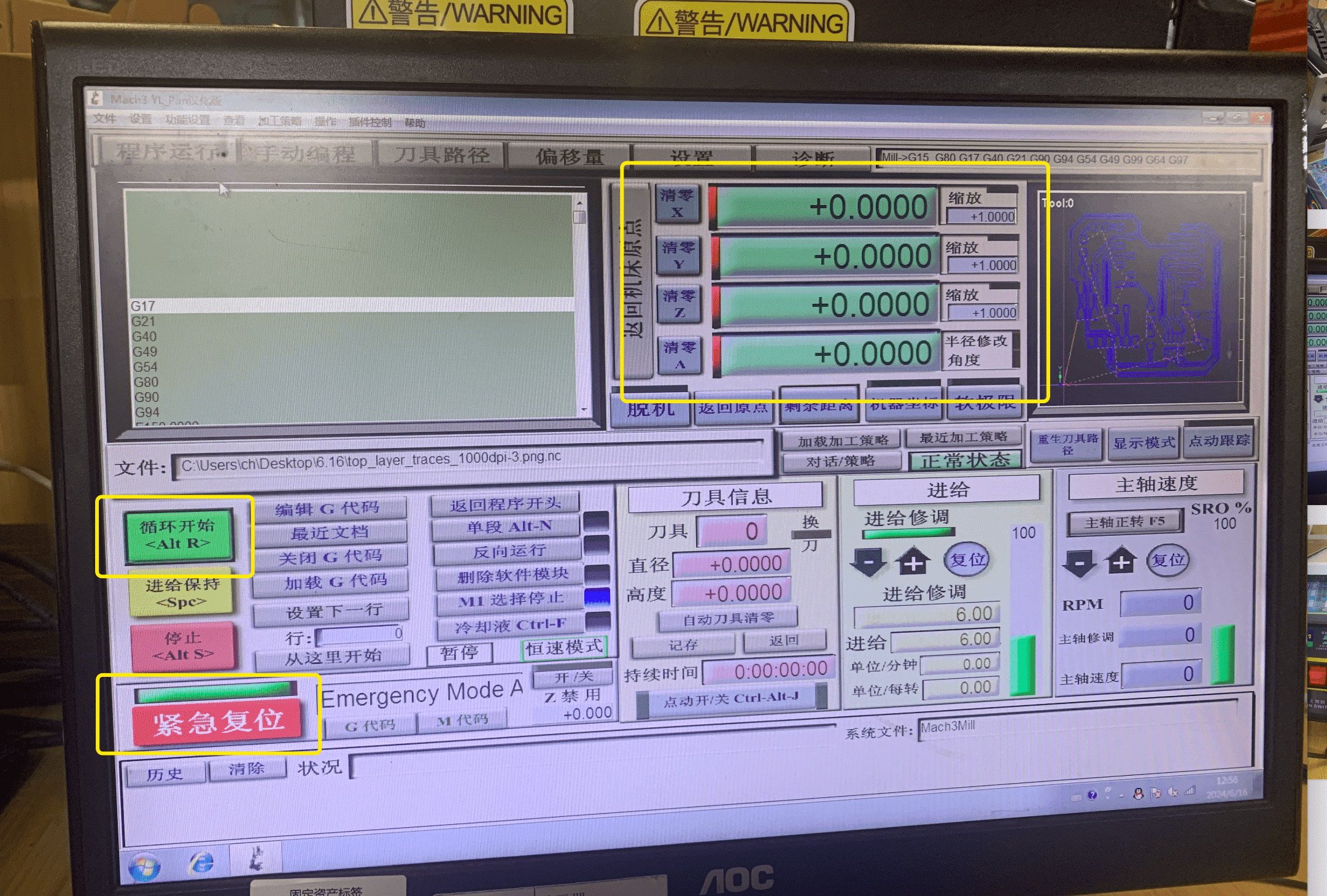Open the volume icon in system tray
The image size is (1327, 896).
1172,792
